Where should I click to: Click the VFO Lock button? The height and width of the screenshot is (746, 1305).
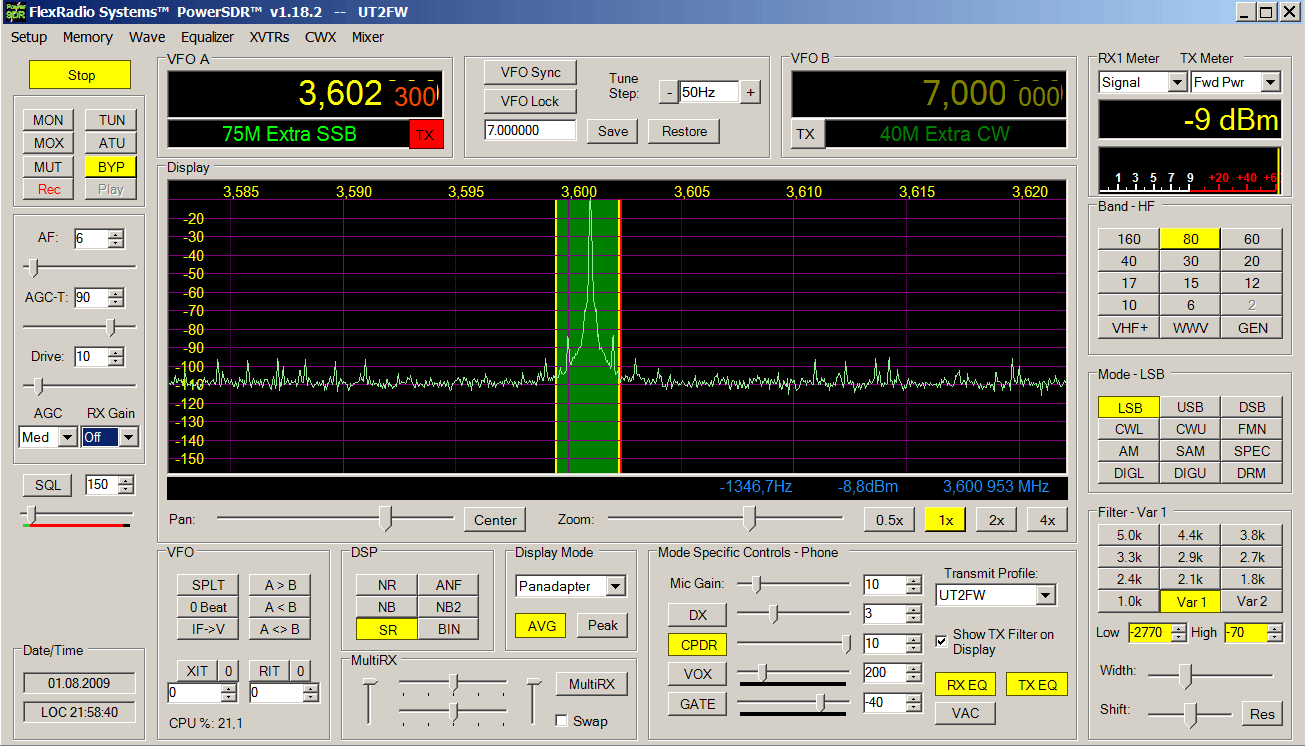(x=529, y=101)
